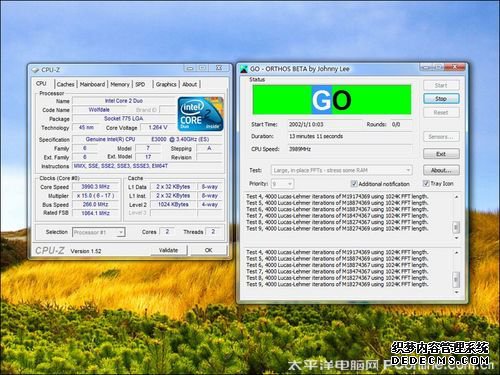The image size is (500, 375).
Task: Click up arrow of upper log scrollbar
Action: tap(456, 197)
